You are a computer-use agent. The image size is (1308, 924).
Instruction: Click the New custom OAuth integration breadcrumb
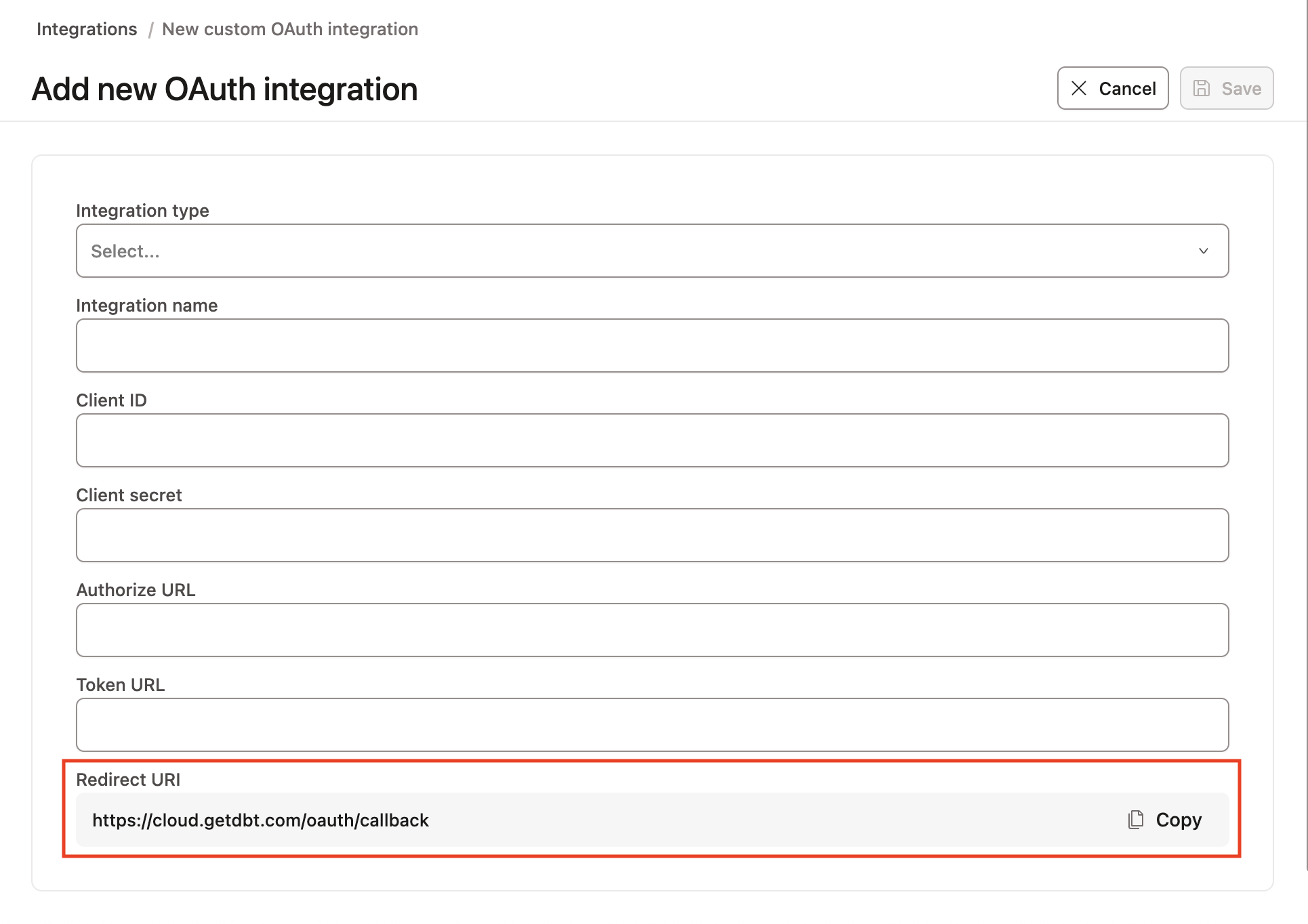[290, 28]
